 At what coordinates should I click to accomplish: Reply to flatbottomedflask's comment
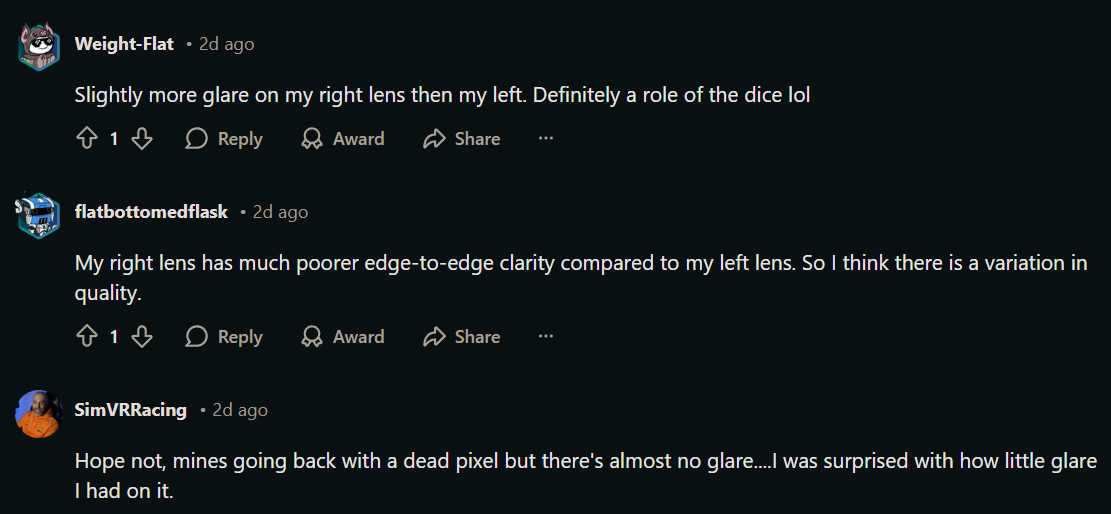click(224, 336)
